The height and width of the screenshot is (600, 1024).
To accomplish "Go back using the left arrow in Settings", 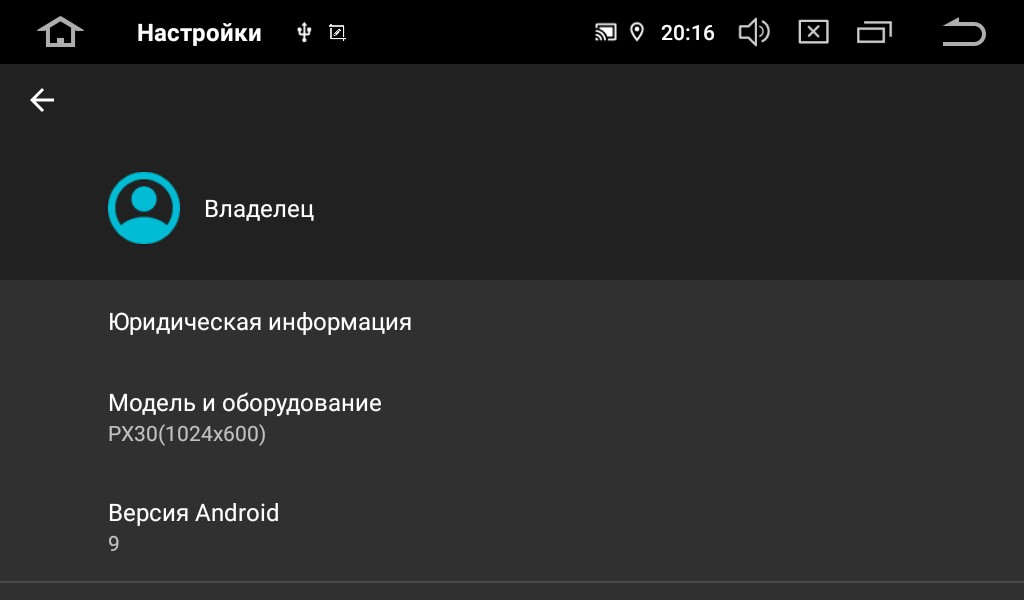I will [x=42, y=100].
